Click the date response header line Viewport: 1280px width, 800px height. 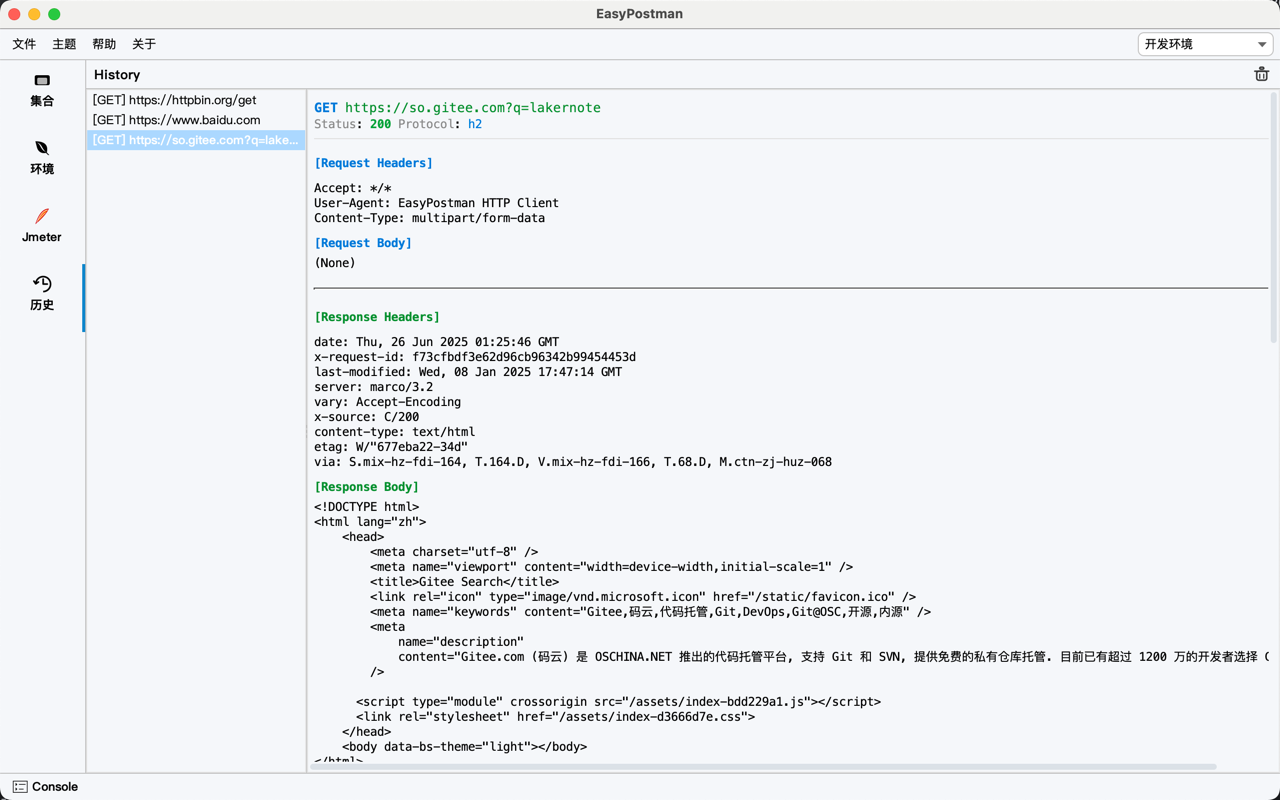[436, 342]
